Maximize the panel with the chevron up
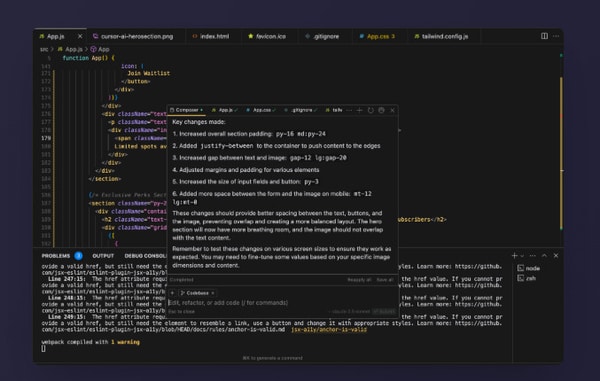The image size is (600, 381). (x=545, y=256)
